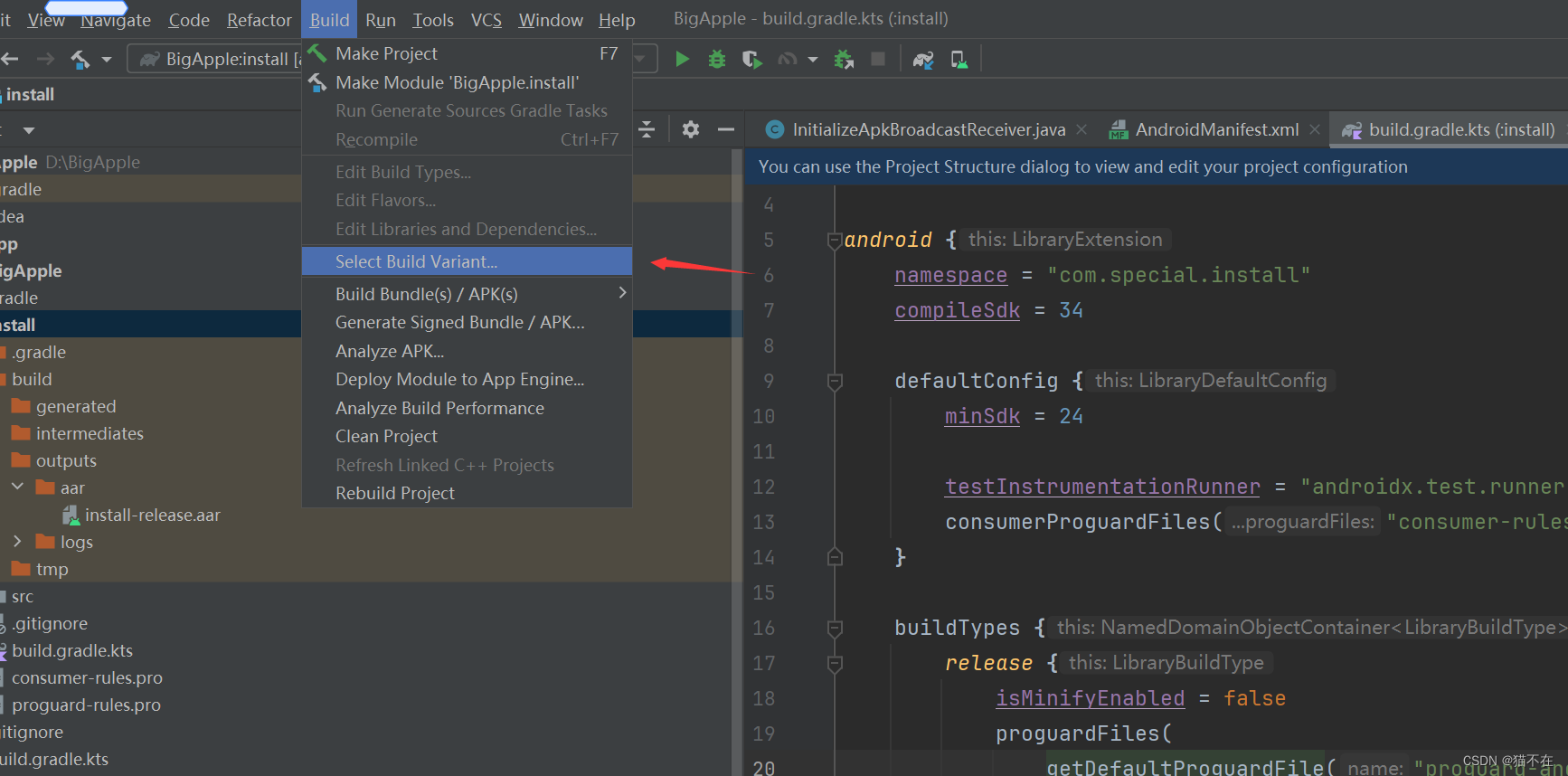The width and height of the screenshot is (1568, 776).
Task: Select the tmp folder
Action: click(x=40, y=569)
